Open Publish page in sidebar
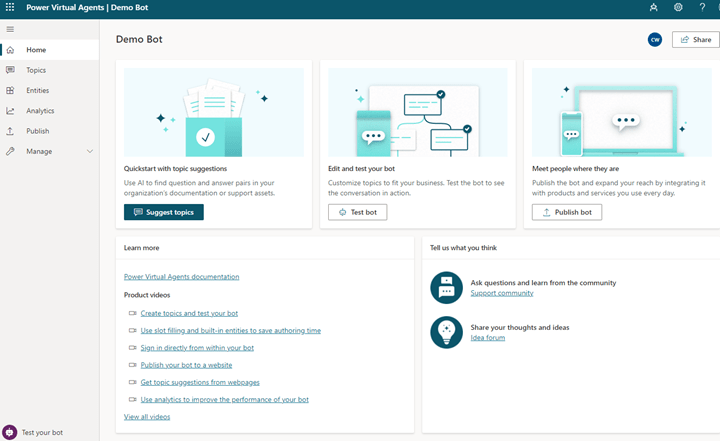Screen dimensions: 720x441 [50, 131]
